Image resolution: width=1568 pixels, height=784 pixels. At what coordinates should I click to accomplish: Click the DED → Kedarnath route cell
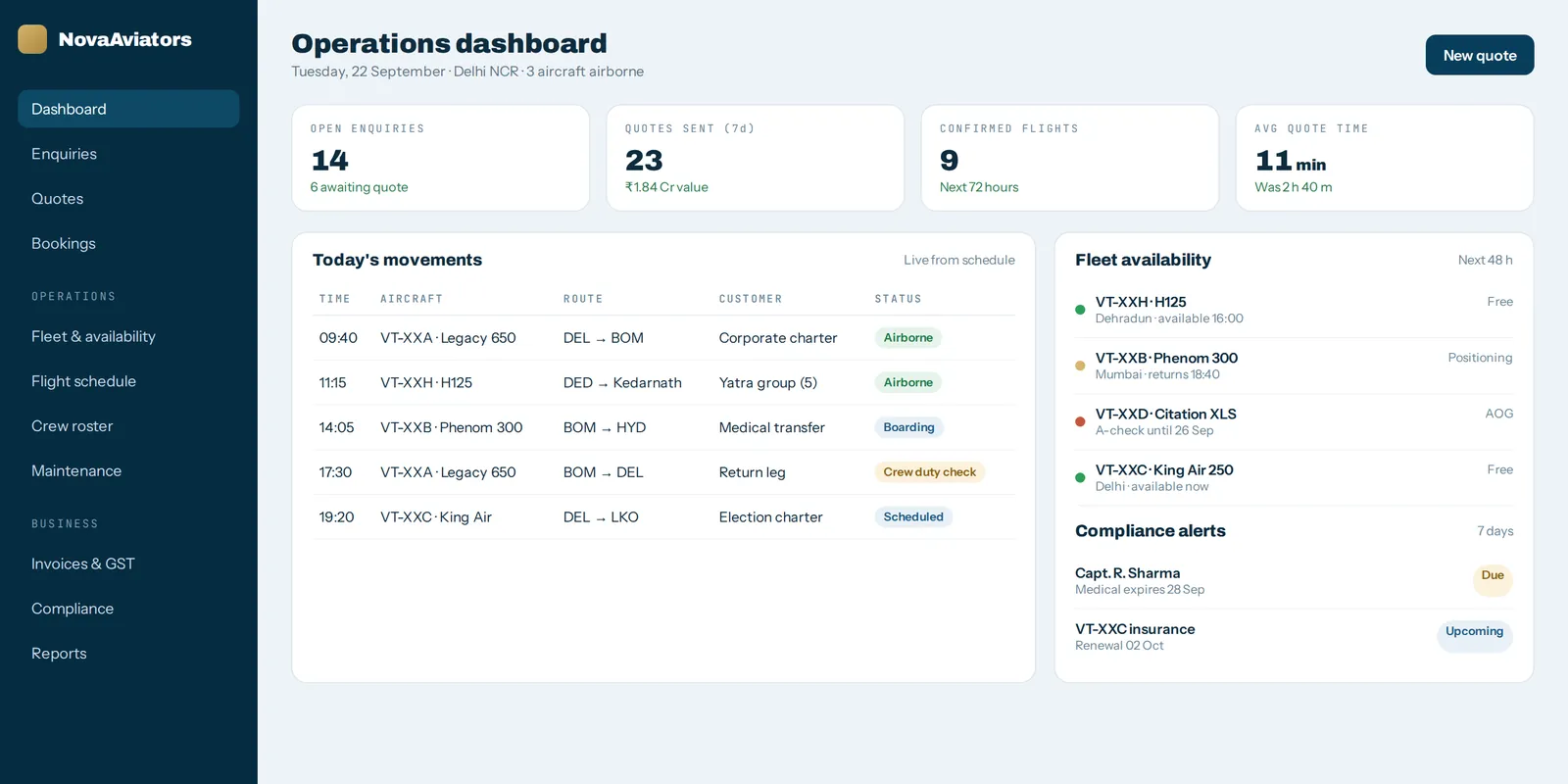[x=622, y=383]
